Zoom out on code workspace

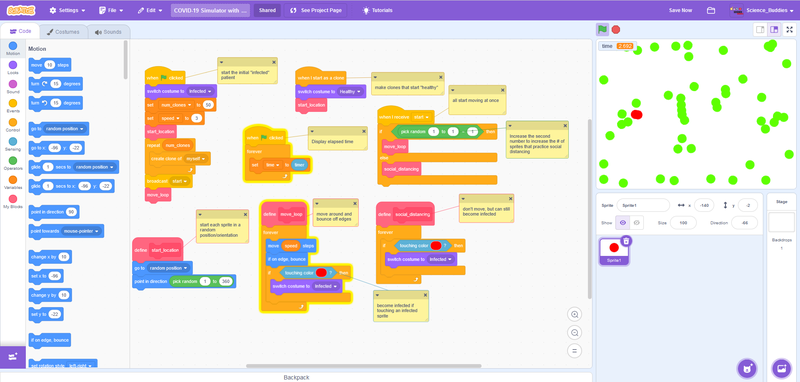click(574, 333)
